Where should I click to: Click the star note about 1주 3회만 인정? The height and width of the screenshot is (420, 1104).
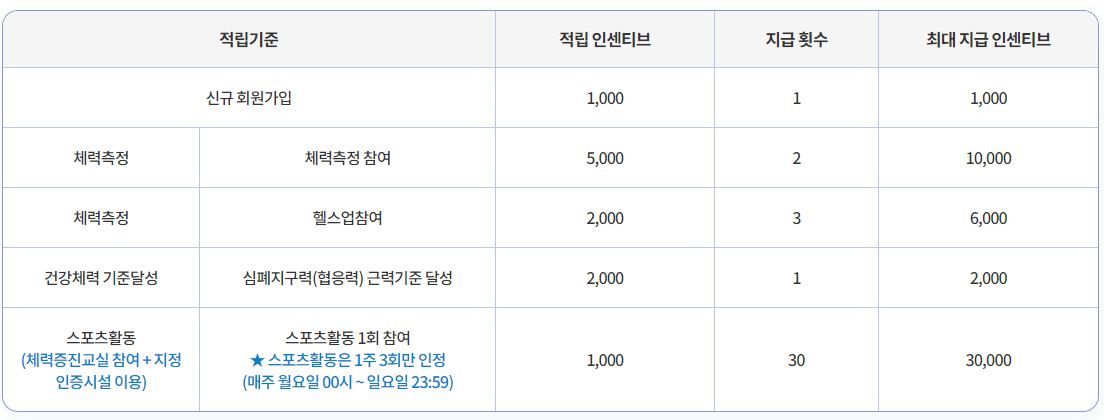(x=347, y=361)
